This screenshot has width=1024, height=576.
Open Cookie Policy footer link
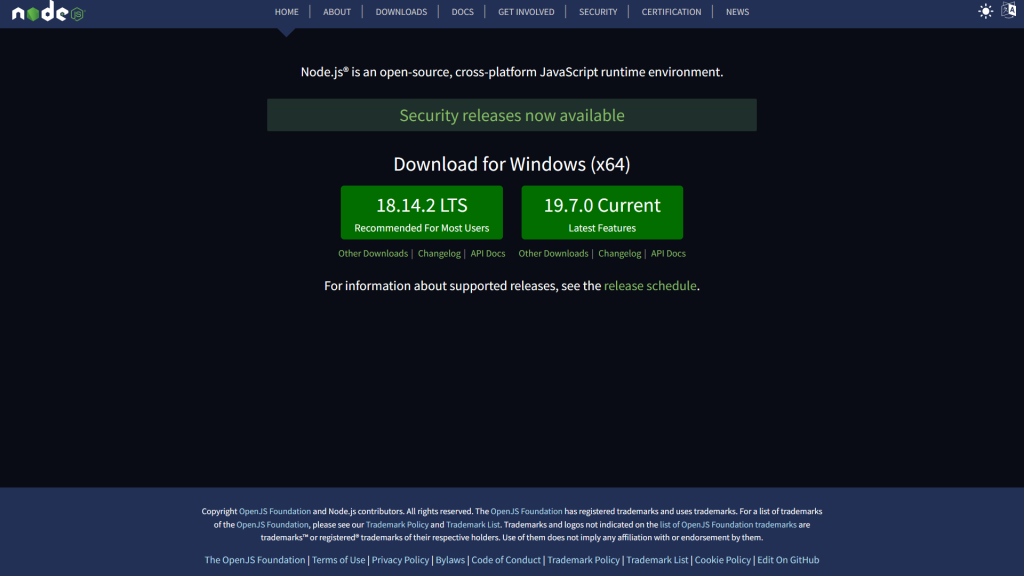tap(722, 560)
